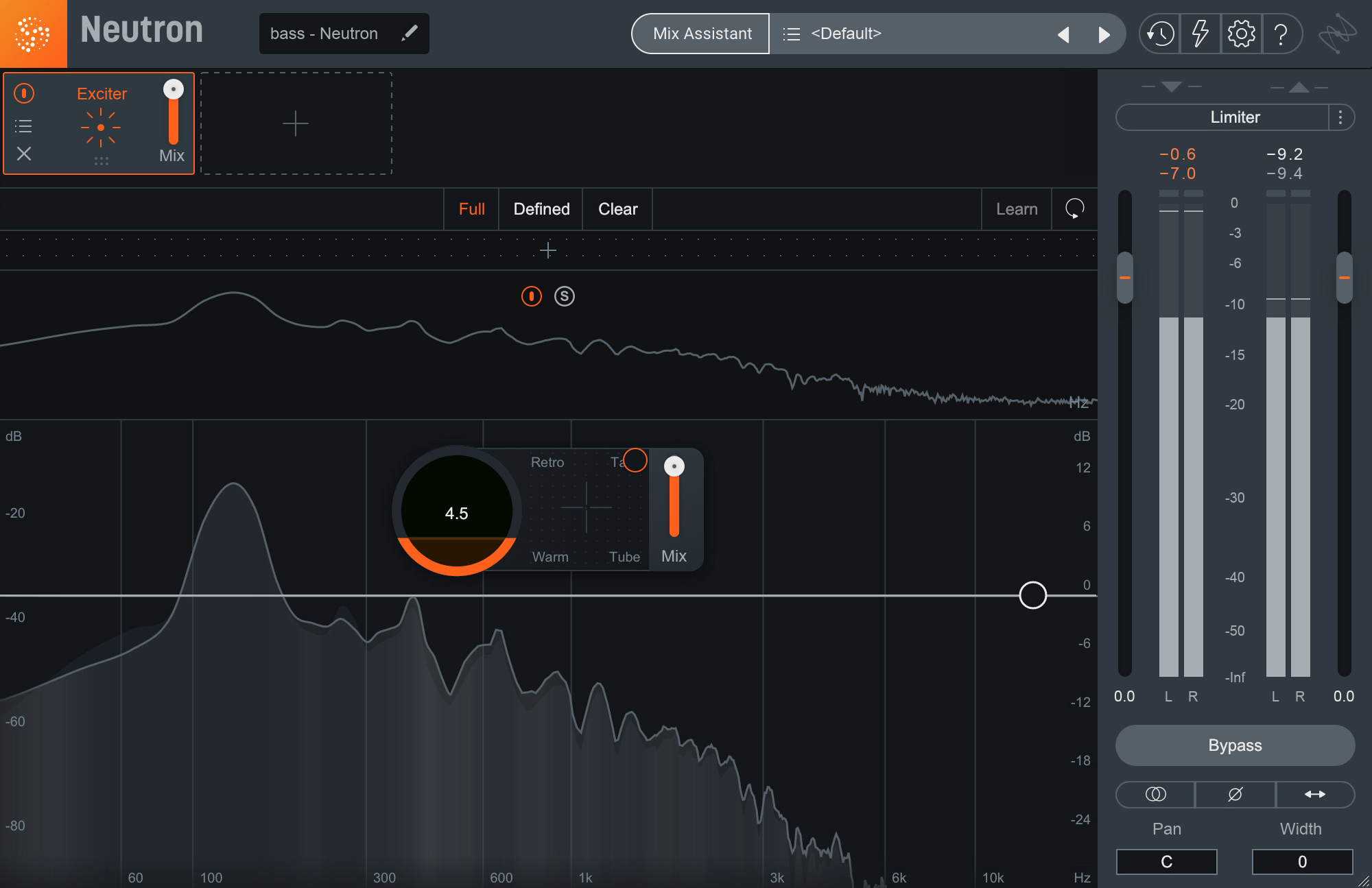Click the Bypass button

pos(1235,745)
